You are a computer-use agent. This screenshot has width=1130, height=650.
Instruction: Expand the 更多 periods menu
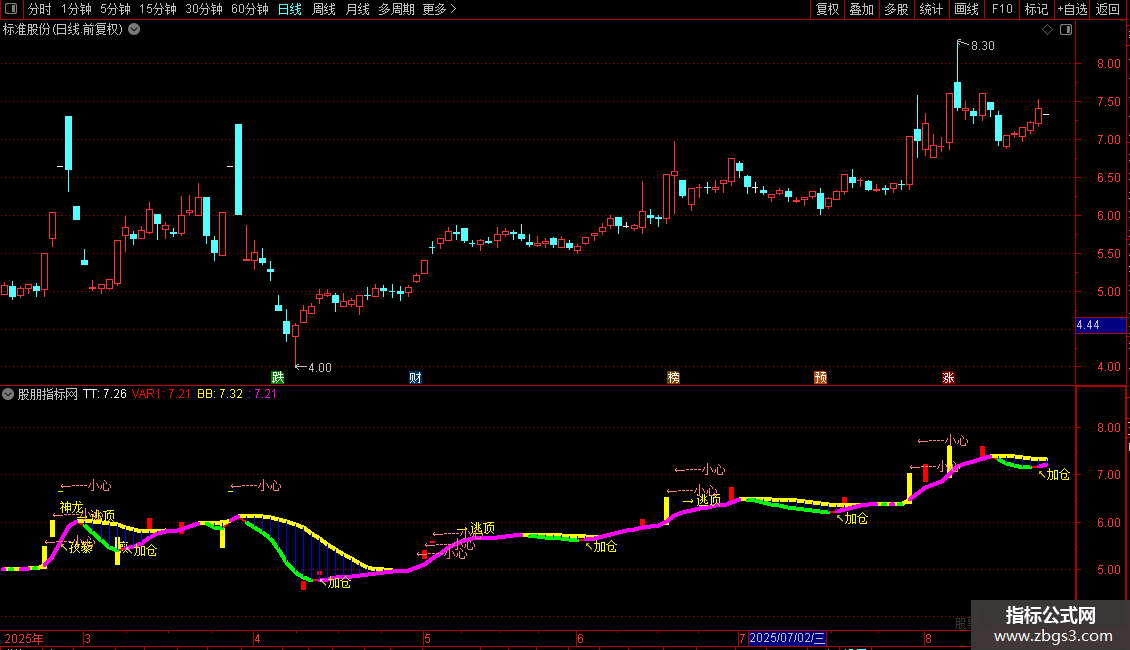point(439,9)
